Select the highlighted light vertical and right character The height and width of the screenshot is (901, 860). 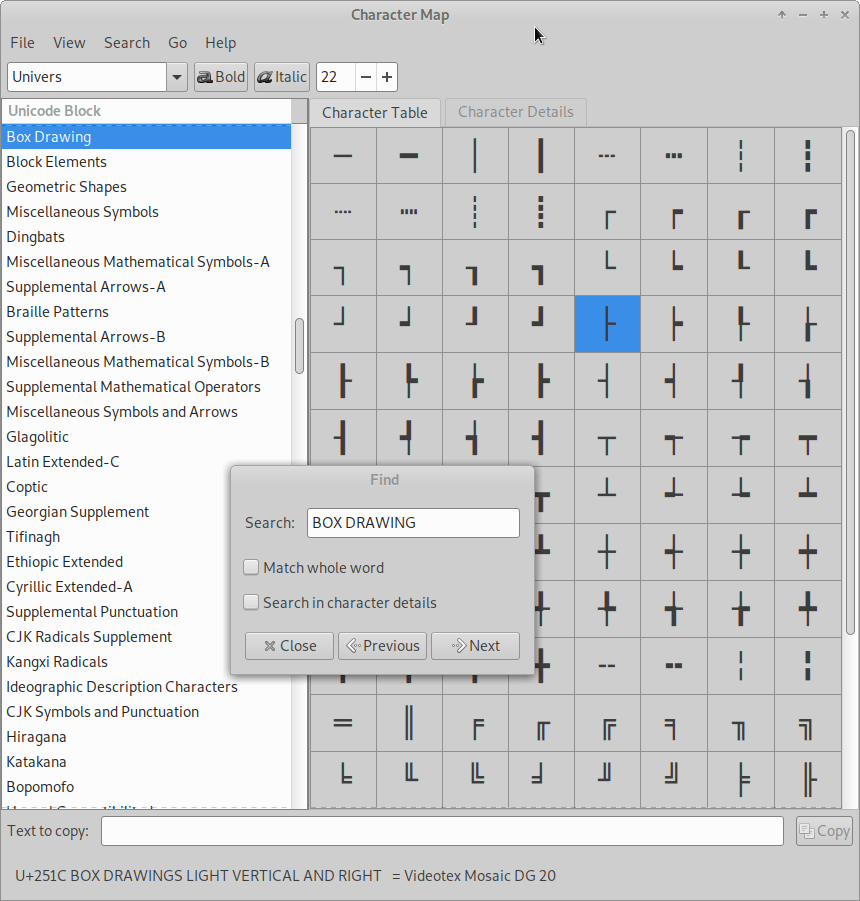click(607, 325)
